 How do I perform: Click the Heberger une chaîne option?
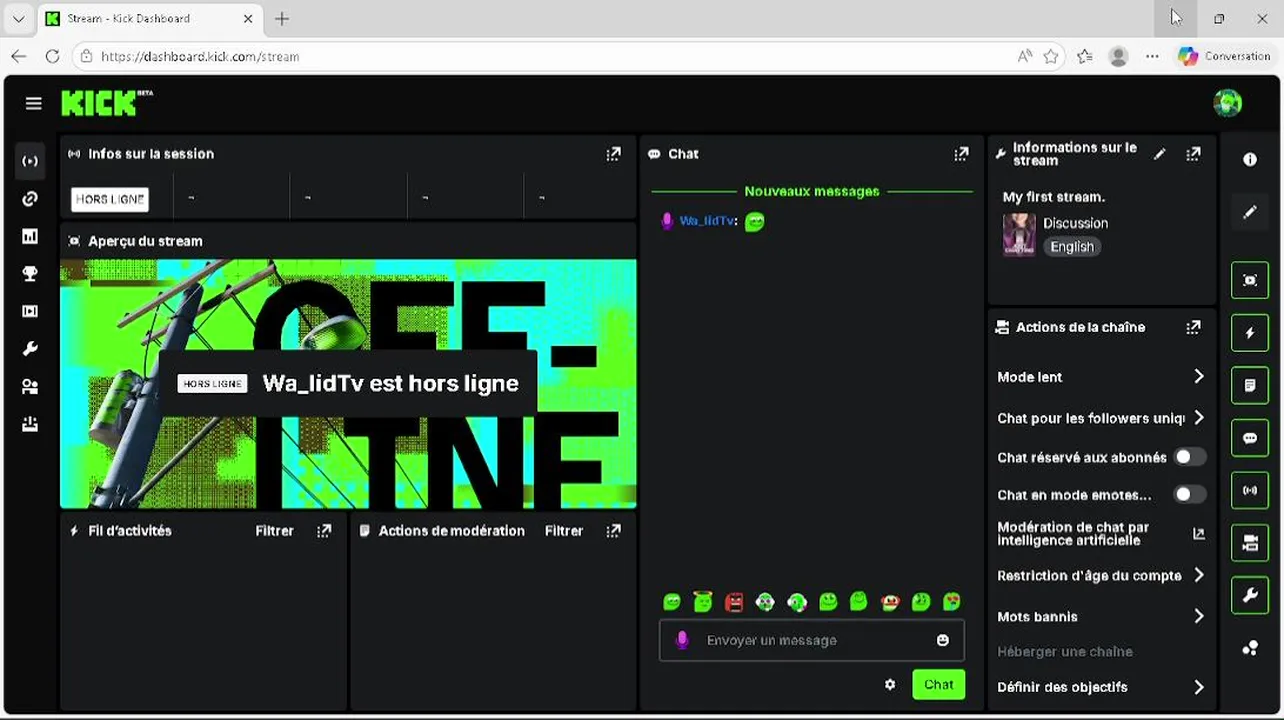1065,652
